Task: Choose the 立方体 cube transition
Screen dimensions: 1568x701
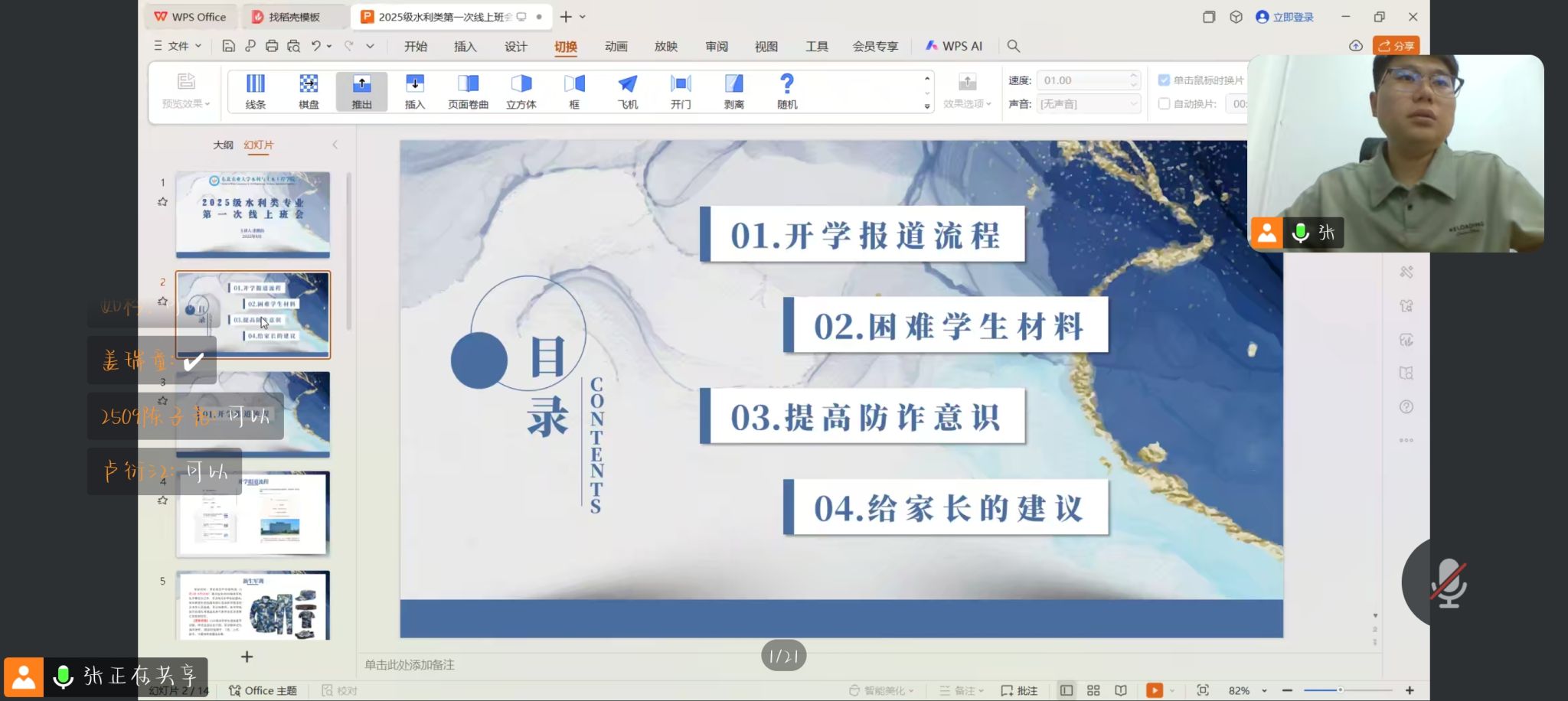Action: 521,91
